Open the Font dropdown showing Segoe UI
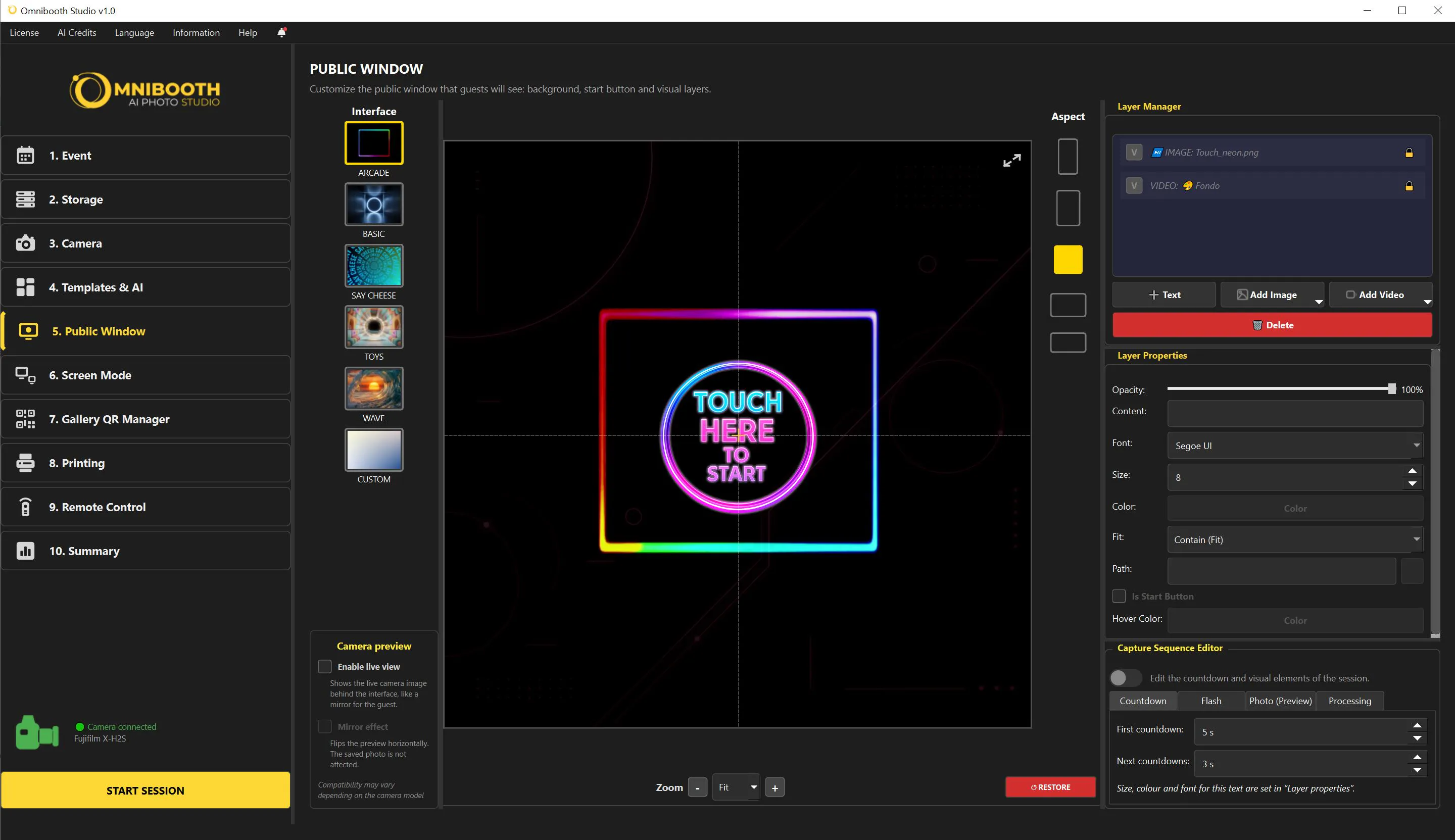 coord(1295,446)
